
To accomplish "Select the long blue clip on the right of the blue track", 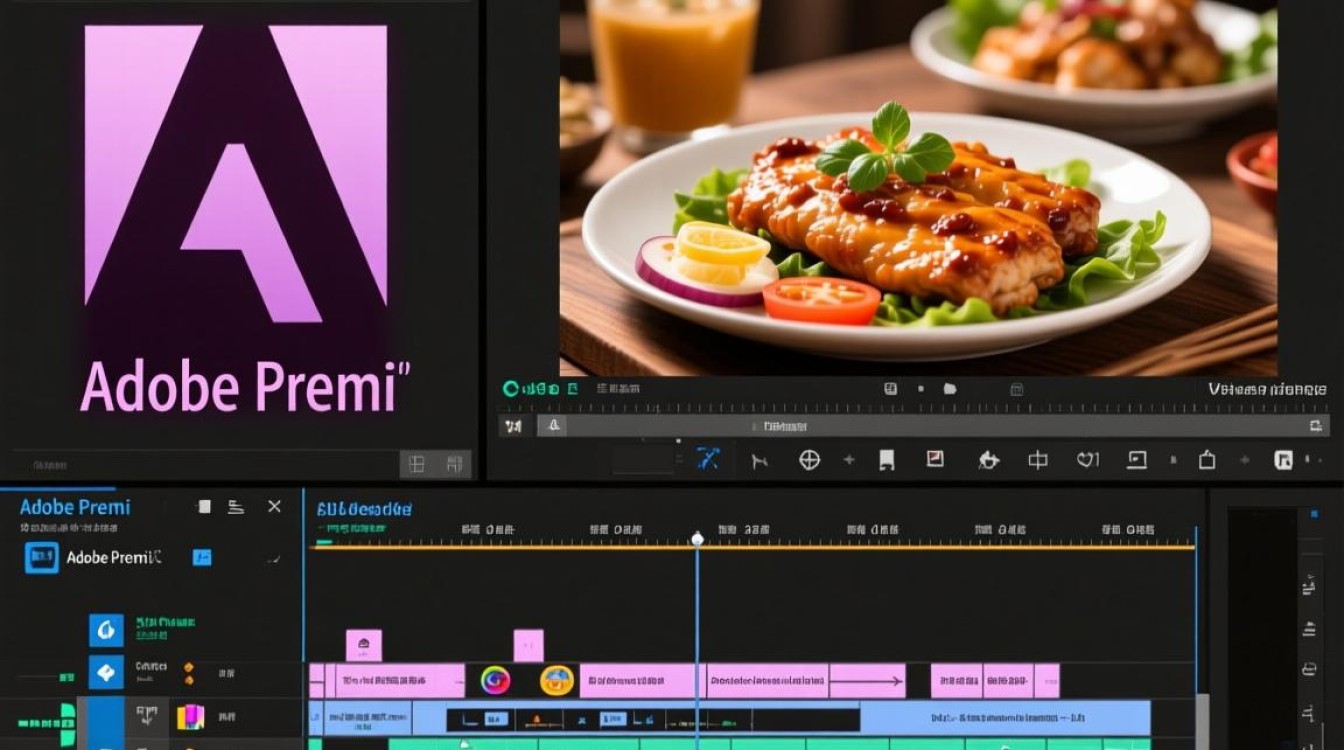I will pos(1005,718).
